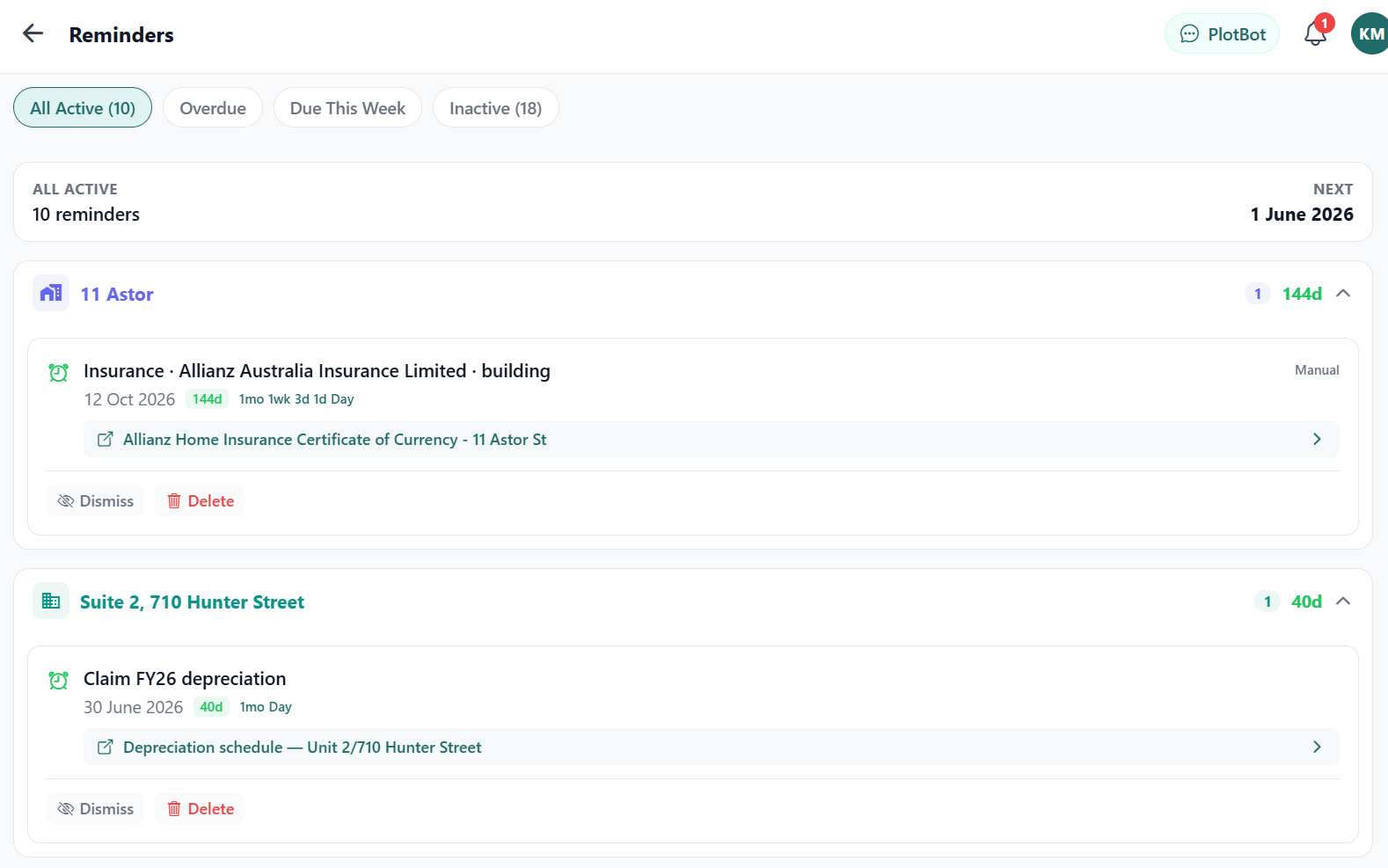Open the Allianz Certificate of Currency document
Viewport: 1388px width, 868px height.
pos(711,439)
